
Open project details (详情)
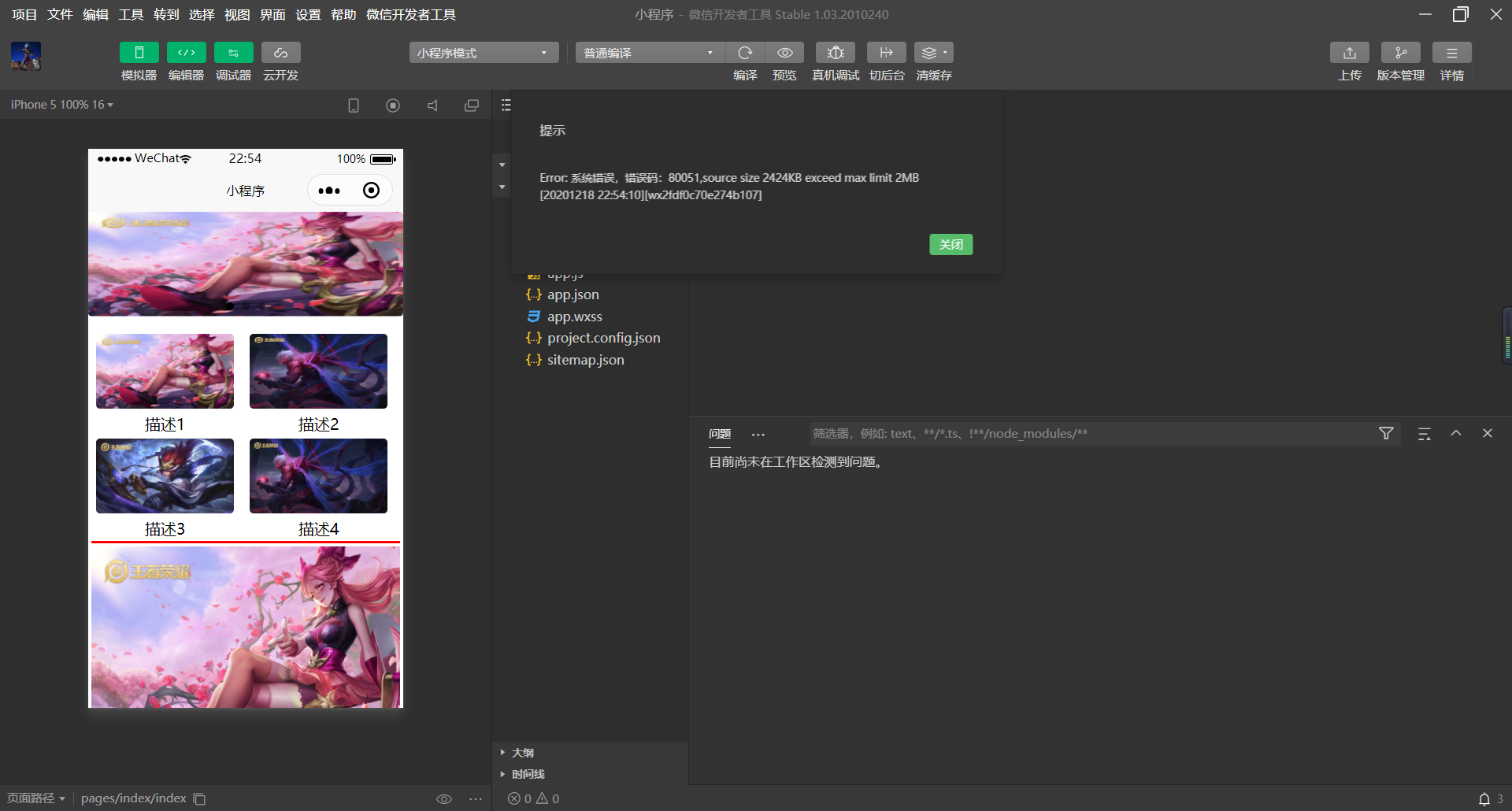1452,53
